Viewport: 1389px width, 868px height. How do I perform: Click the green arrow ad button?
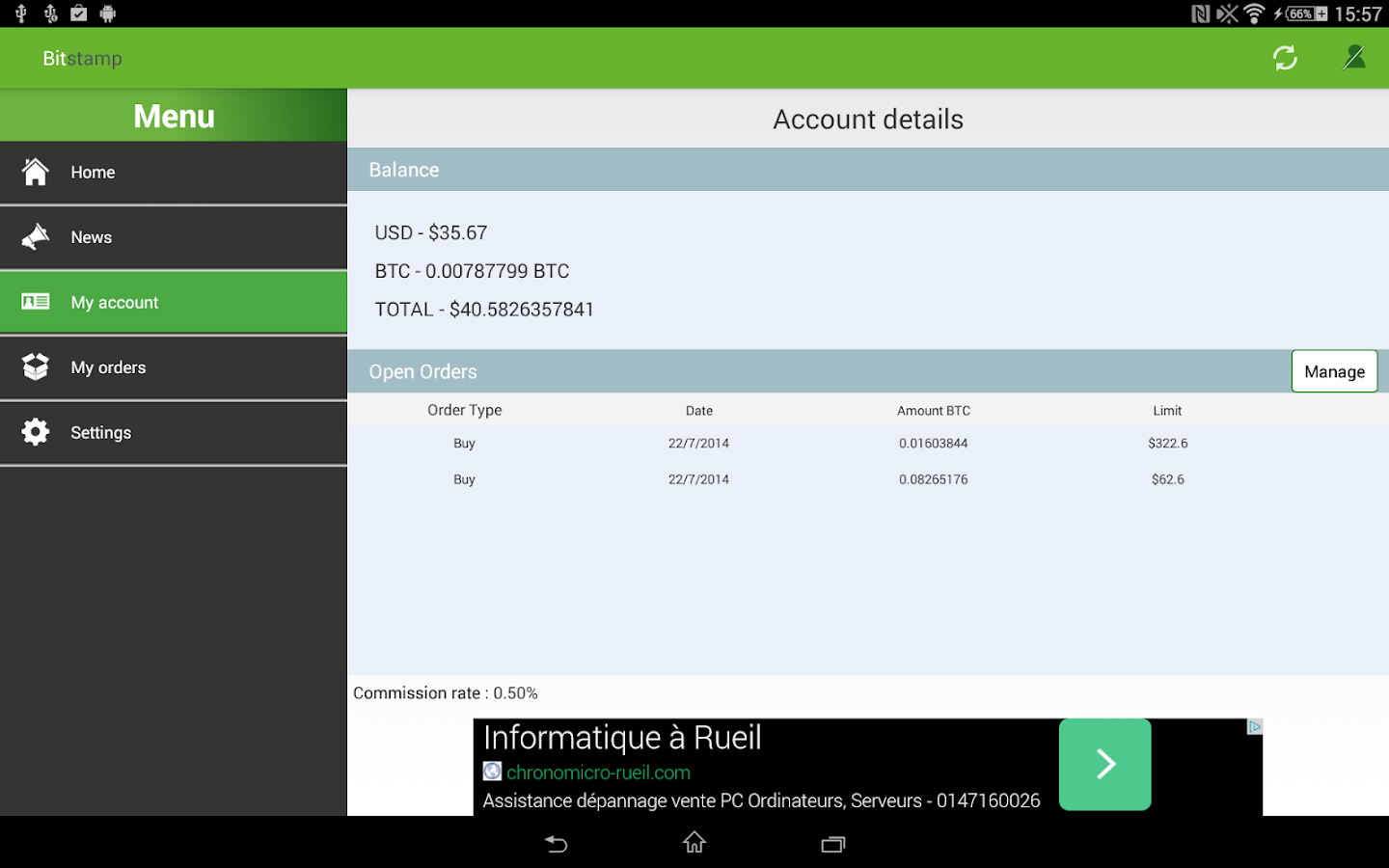pos(1105,764)
